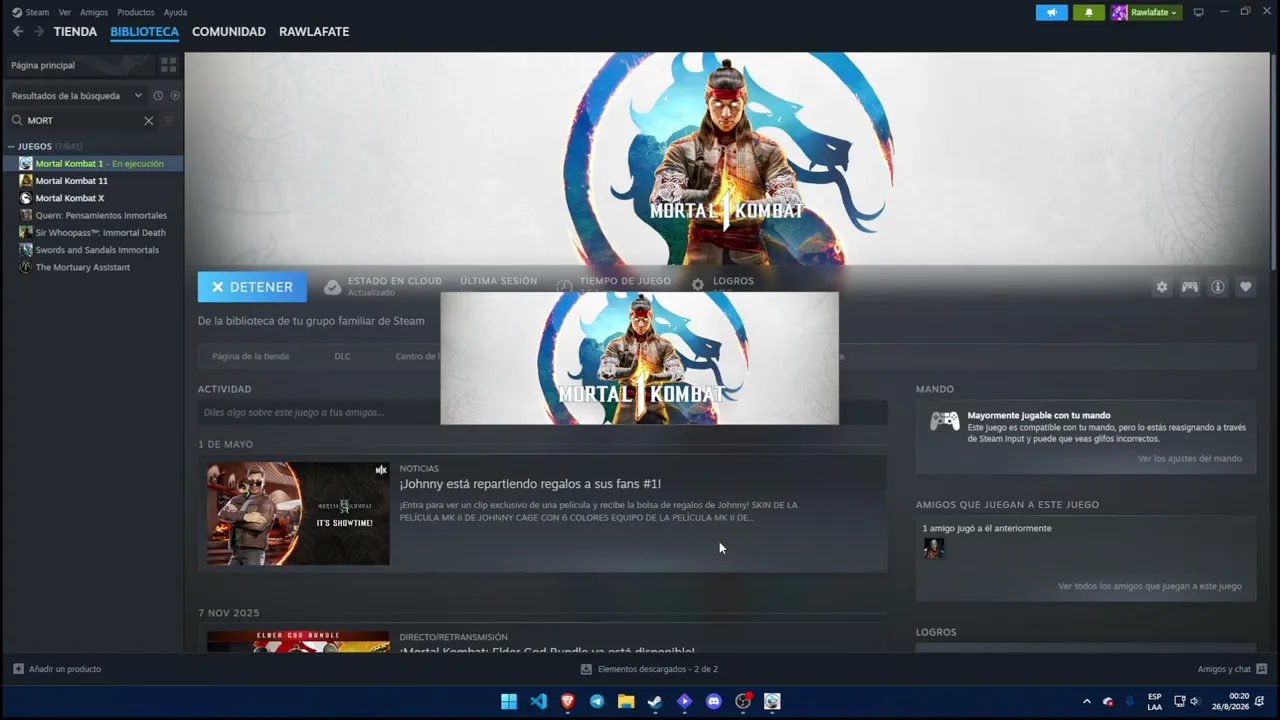The height and width of the screenshot is (720, 1280).
Task: Collapse the JUEGOS category
Action: [x=11, y=147]
